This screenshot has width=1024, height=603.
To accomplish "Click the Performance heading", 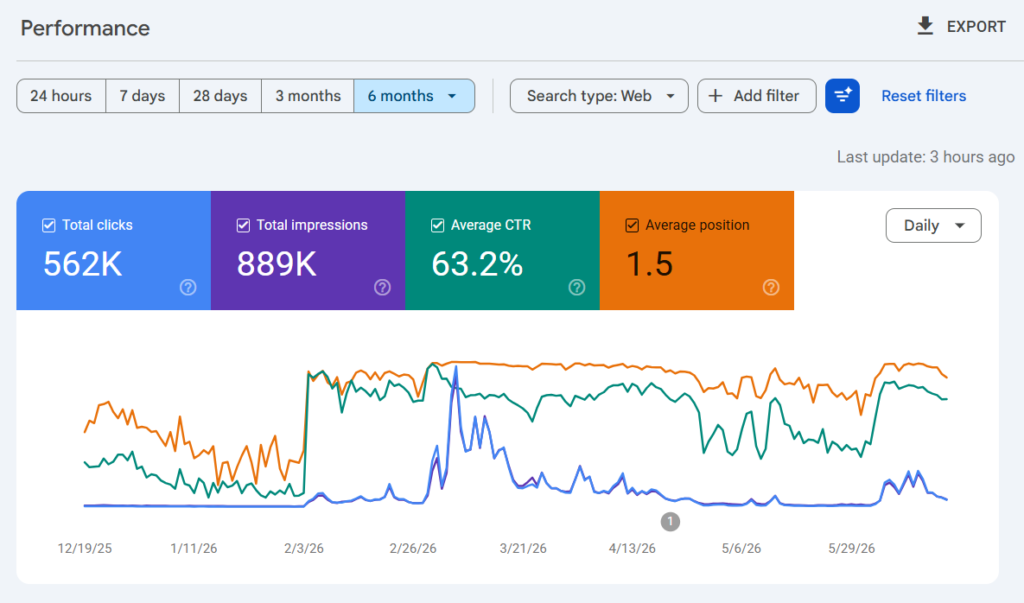I will pyautogui.click(x=85, y=28).
